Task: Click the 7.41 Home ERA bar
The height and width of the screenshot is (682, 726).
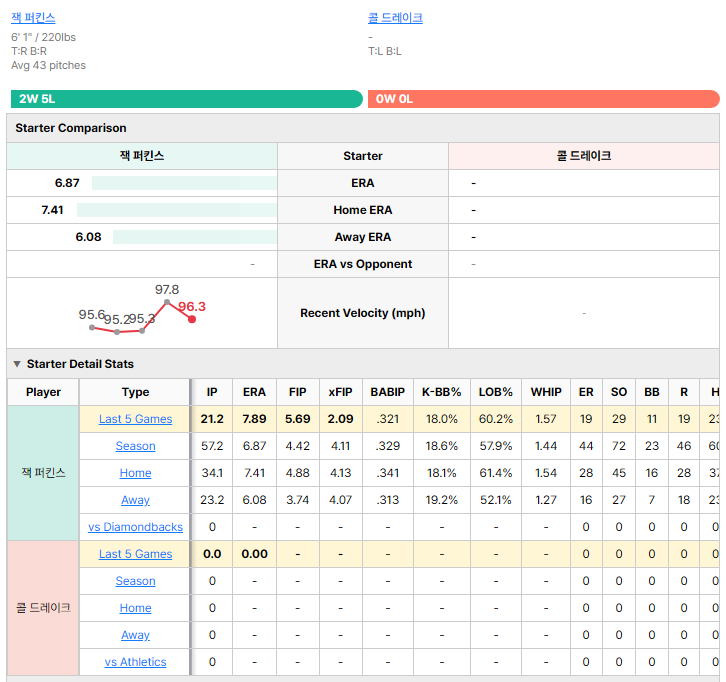Action: 176,210
